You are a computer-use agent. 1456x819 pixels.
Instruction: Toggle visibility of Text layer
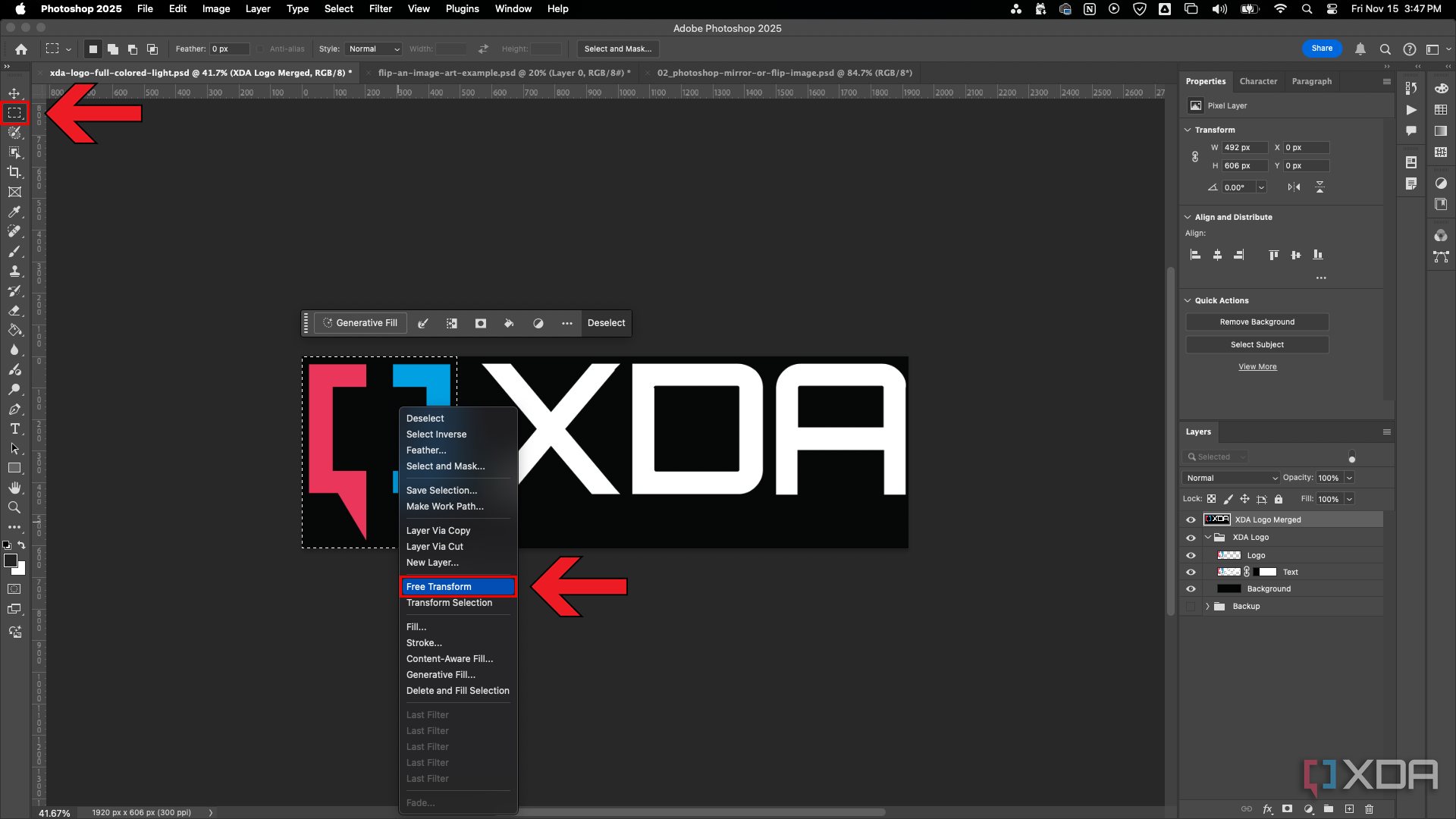click(1191, 571)
